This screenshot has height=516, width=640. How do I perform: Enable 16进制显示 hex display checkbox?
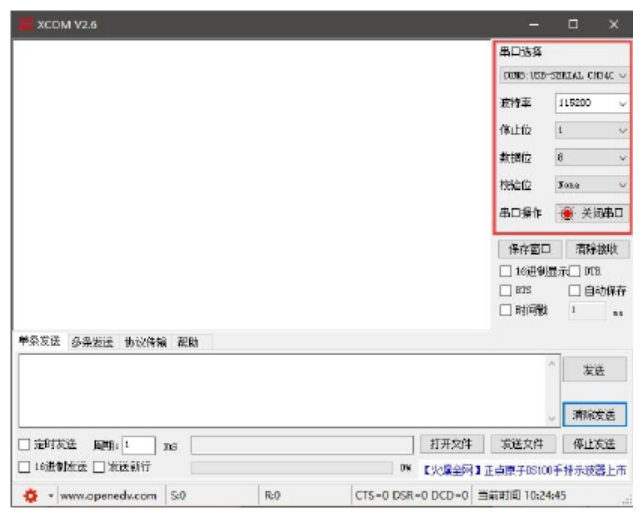point(505,271)
